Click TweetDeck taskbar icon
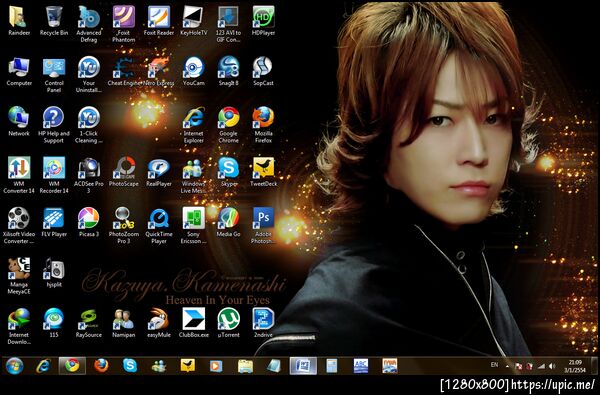600x395 pixels. pyautogui.click(x=188, y=366)
